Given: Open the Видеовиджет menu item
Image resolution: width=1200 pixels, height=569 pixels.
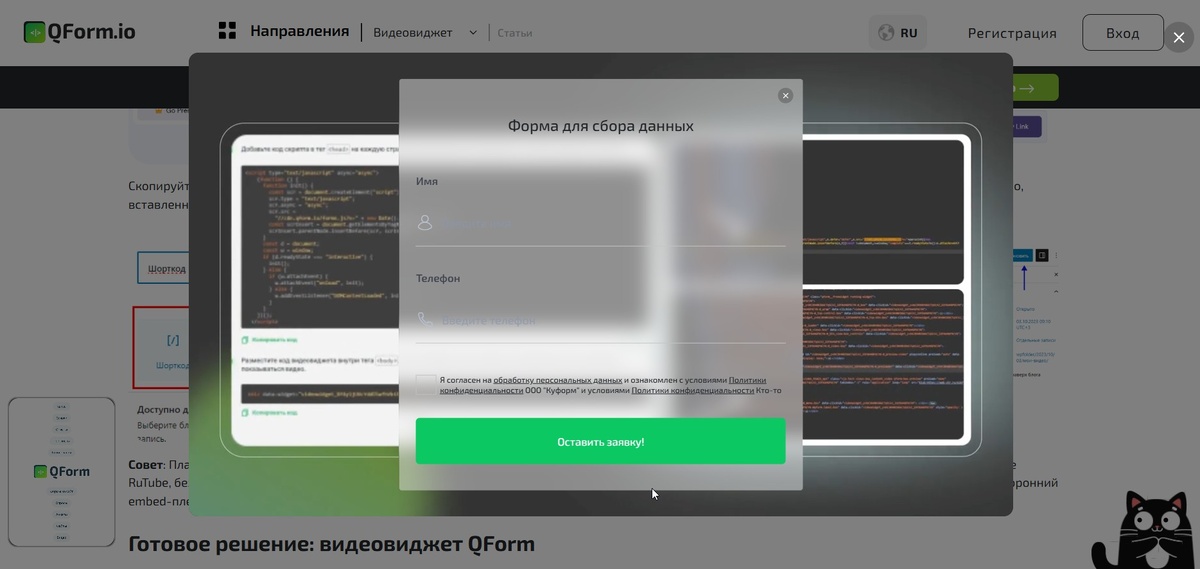Looking at the screenshot, I should coord(413,33).
